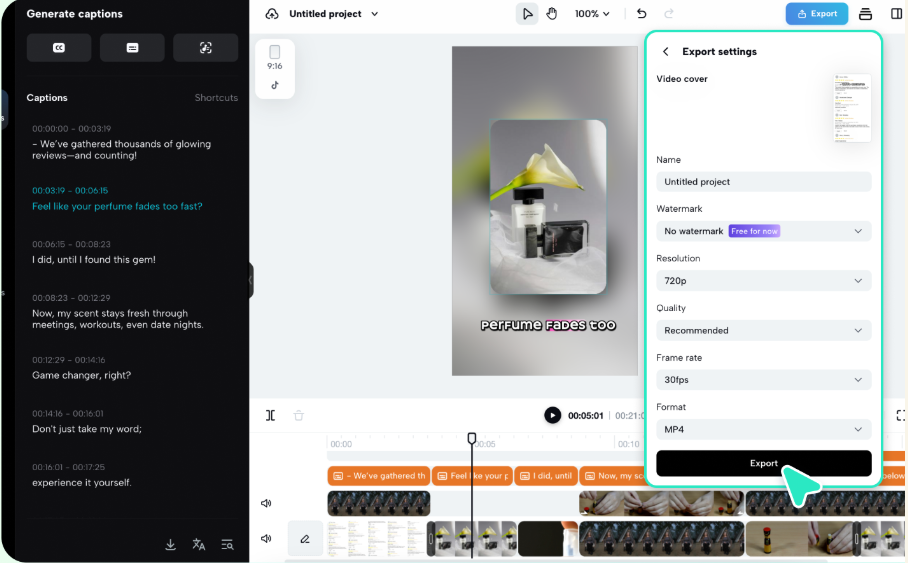Click the black Export button
The image size is (908, 563).
pos(763,463)
